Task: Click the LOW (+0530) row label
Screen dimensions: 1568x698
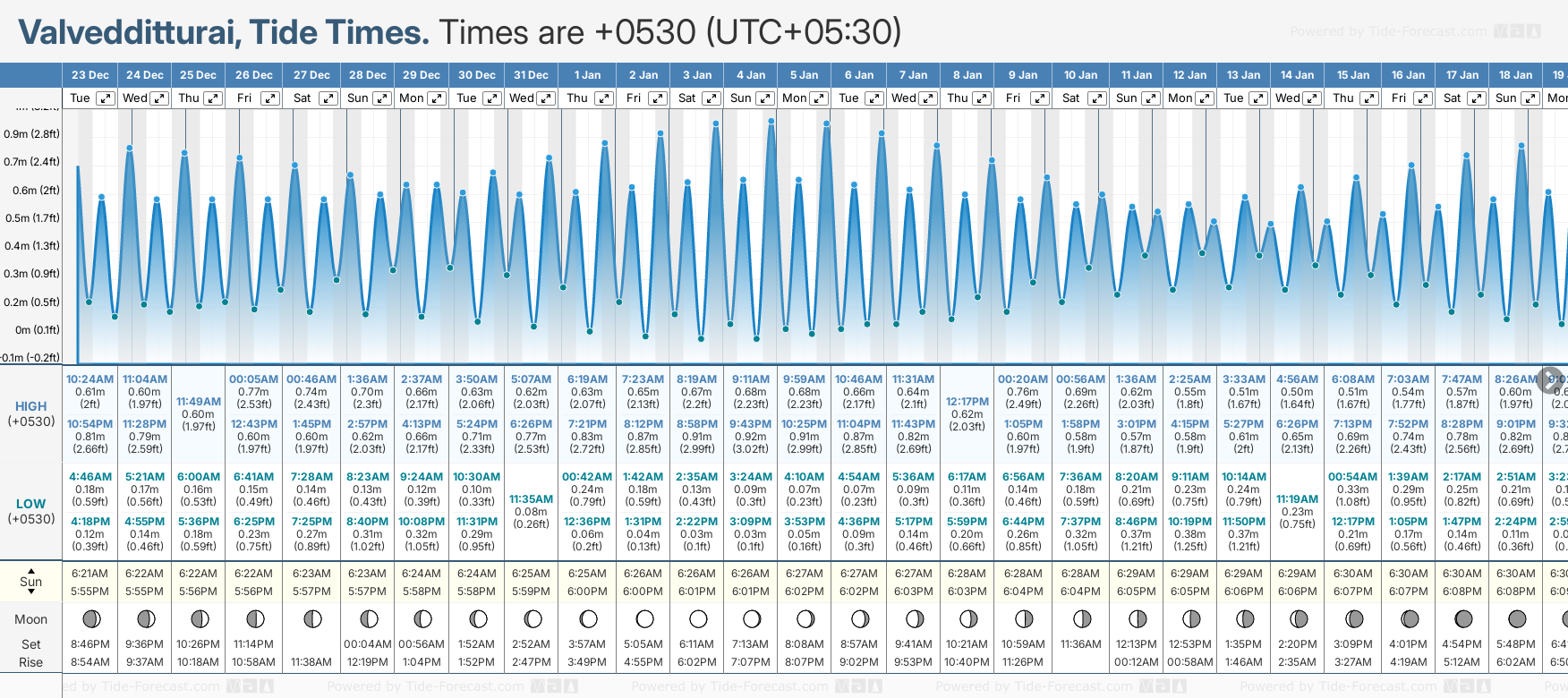Action: coord(31,511)
